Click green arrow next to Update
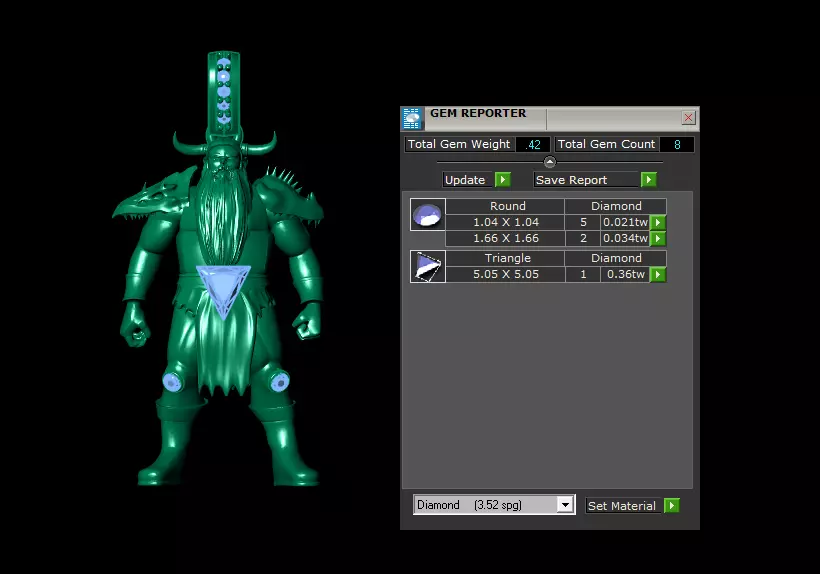Screen dimensions: 820x574 (503, 180)
